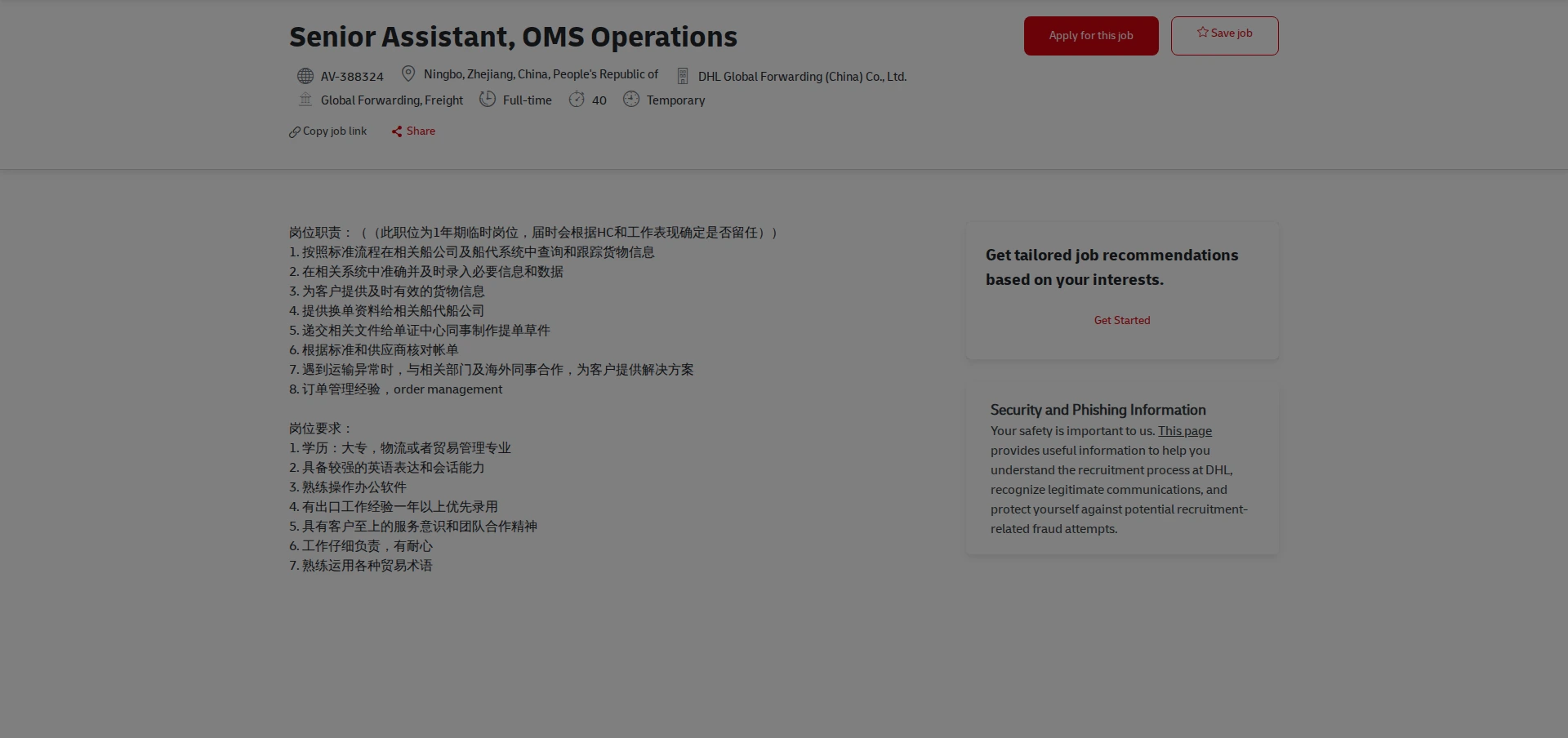Click the line '3. 为客户提供及时有效的货物信息'
Viewport: 1568px width, 738px height.
point(387,291)
